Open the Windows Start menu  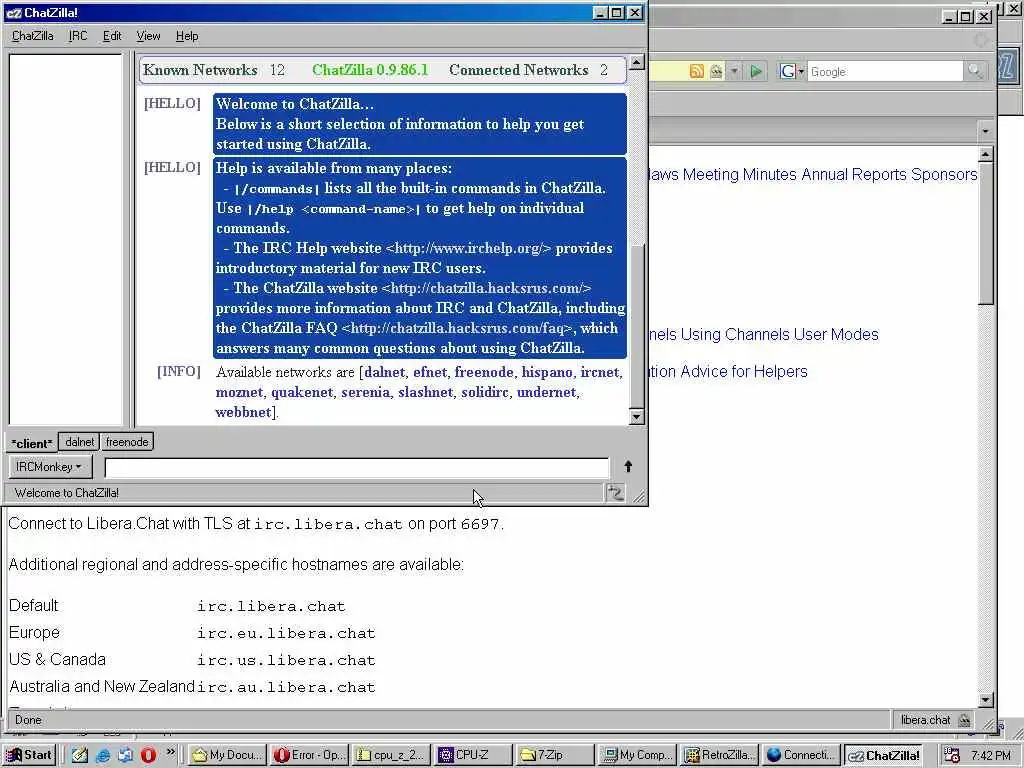tap(29, 755)
